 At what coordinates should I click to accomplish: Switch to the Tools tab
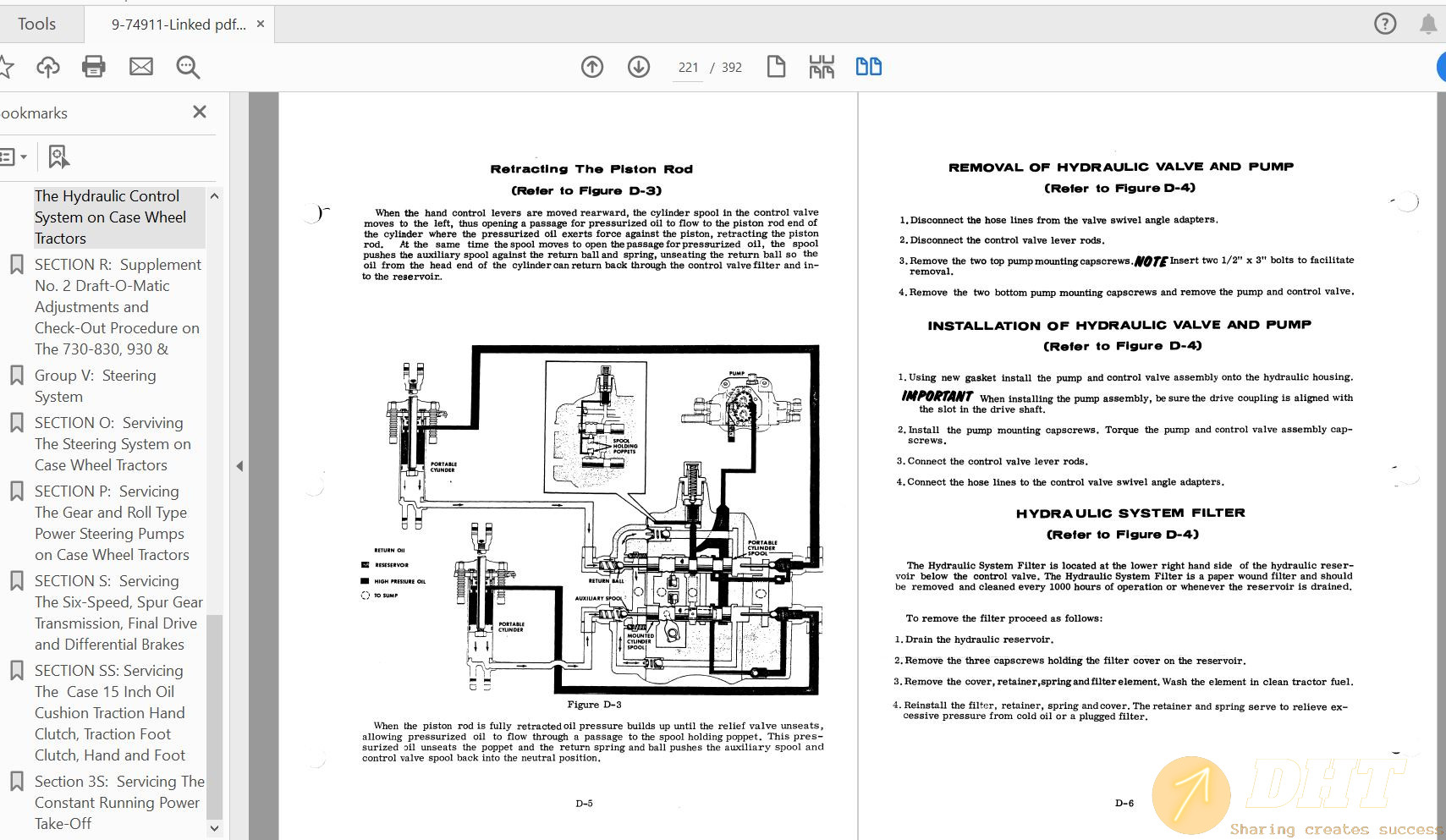coord(37,24)
